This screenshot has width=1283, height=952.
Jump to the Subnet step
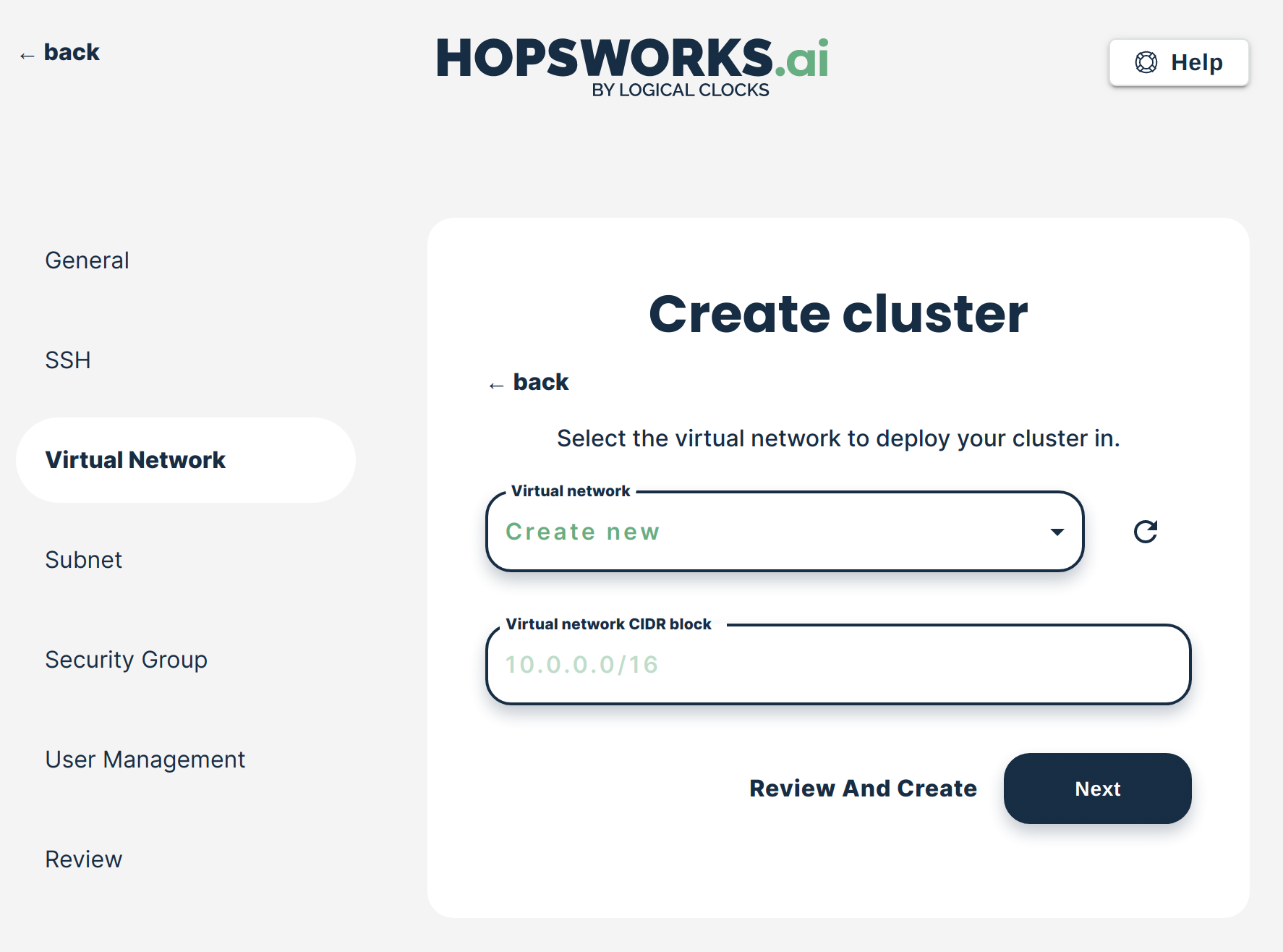coord(83,560)
